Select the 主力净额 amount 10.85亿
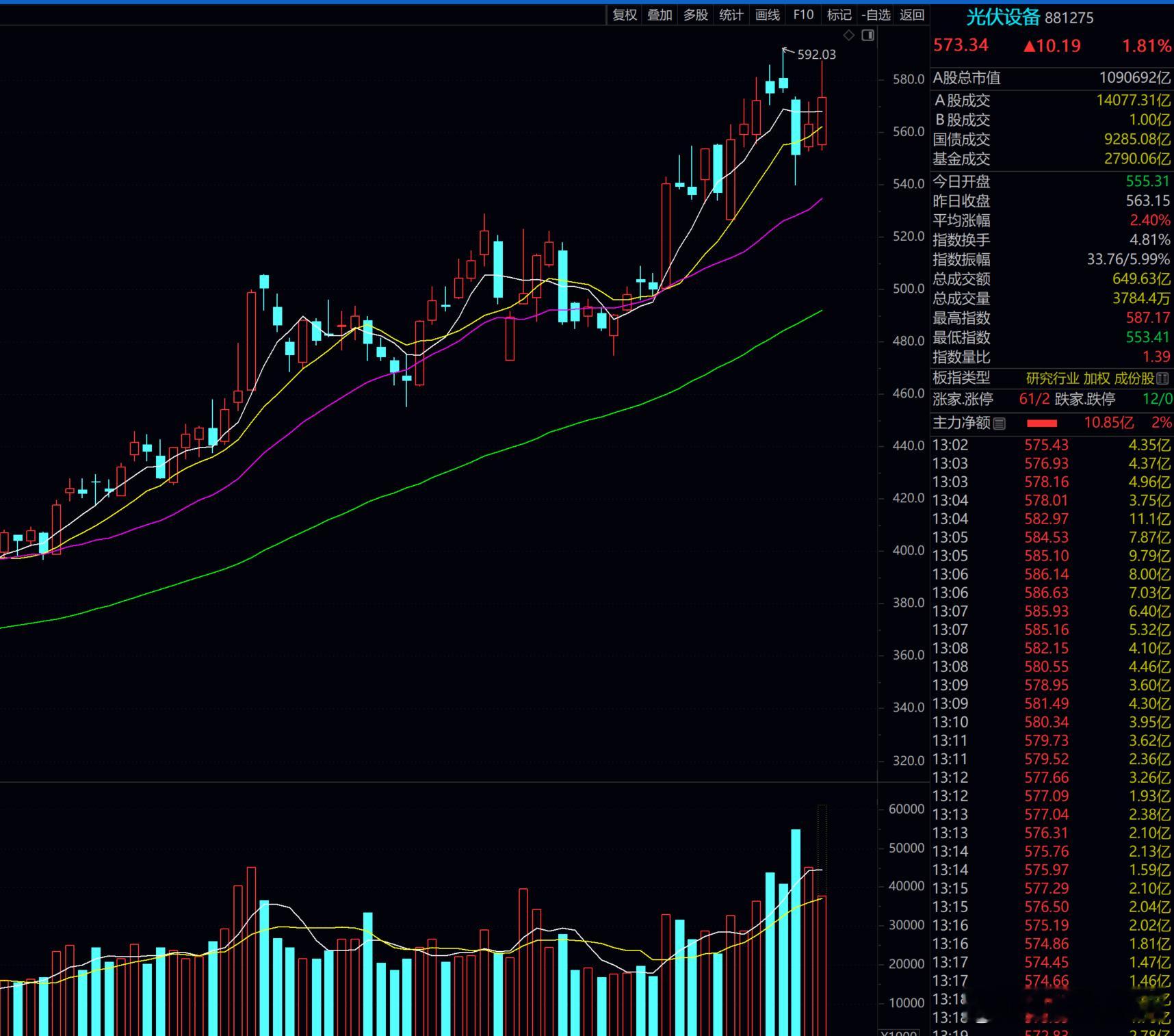This screenshot has height=1036, width=1174. coord(1108,423)
